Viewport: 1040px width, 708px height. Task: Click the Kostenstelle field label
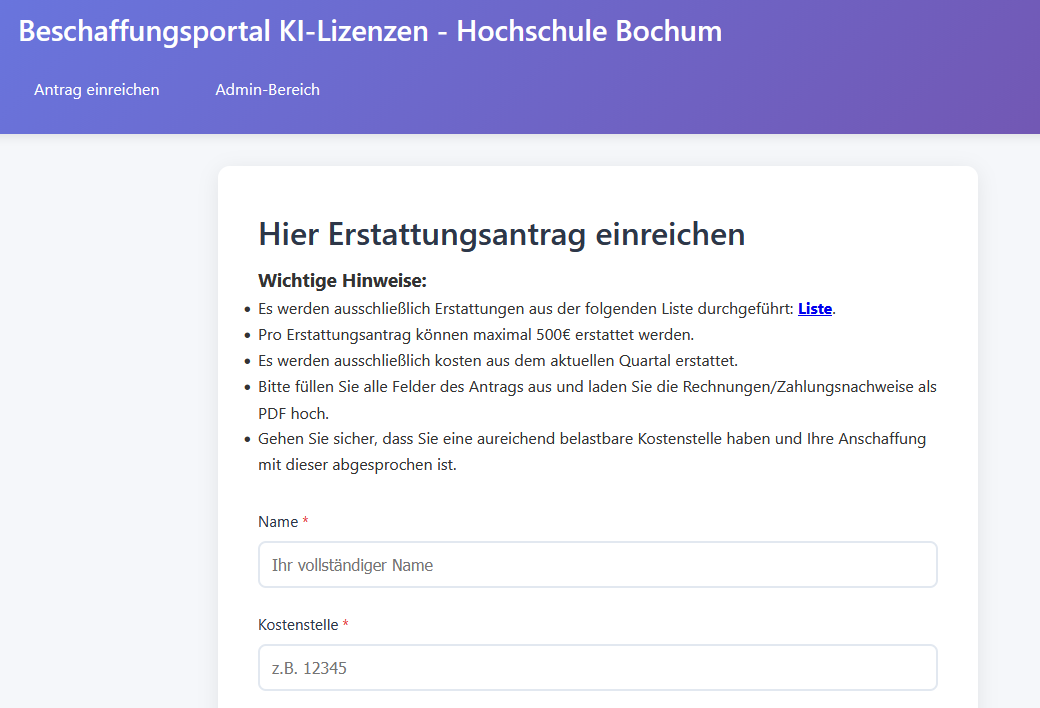click(x=298, y=625)
